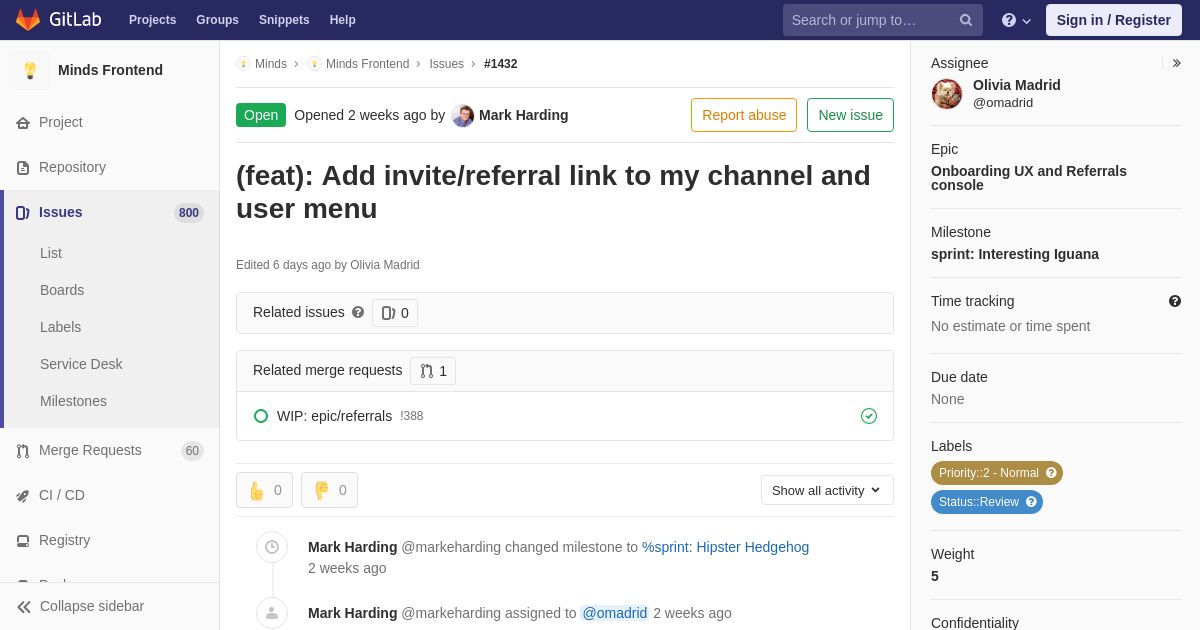
Task: Open the Onboarding UX and Referrals console epic
Action: [1029, 178]
